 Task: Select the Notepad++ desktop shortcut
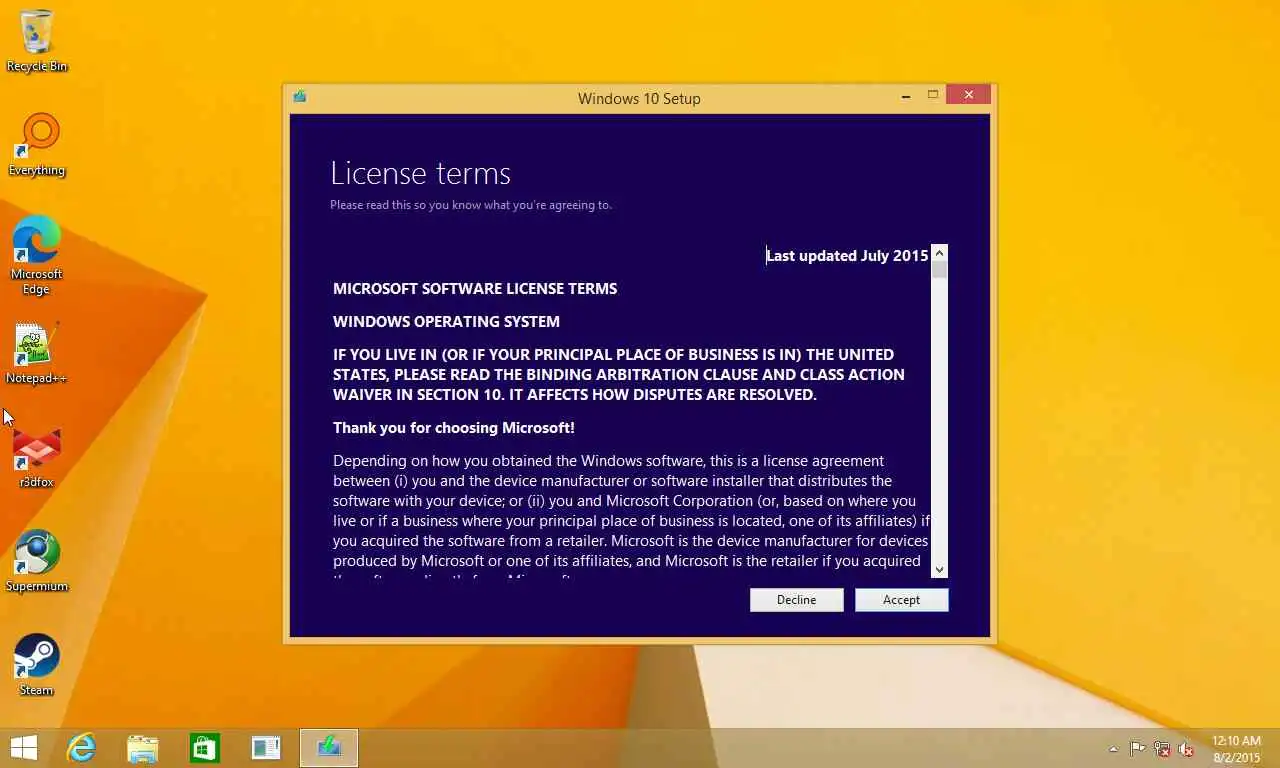click(x=37, y=353)
